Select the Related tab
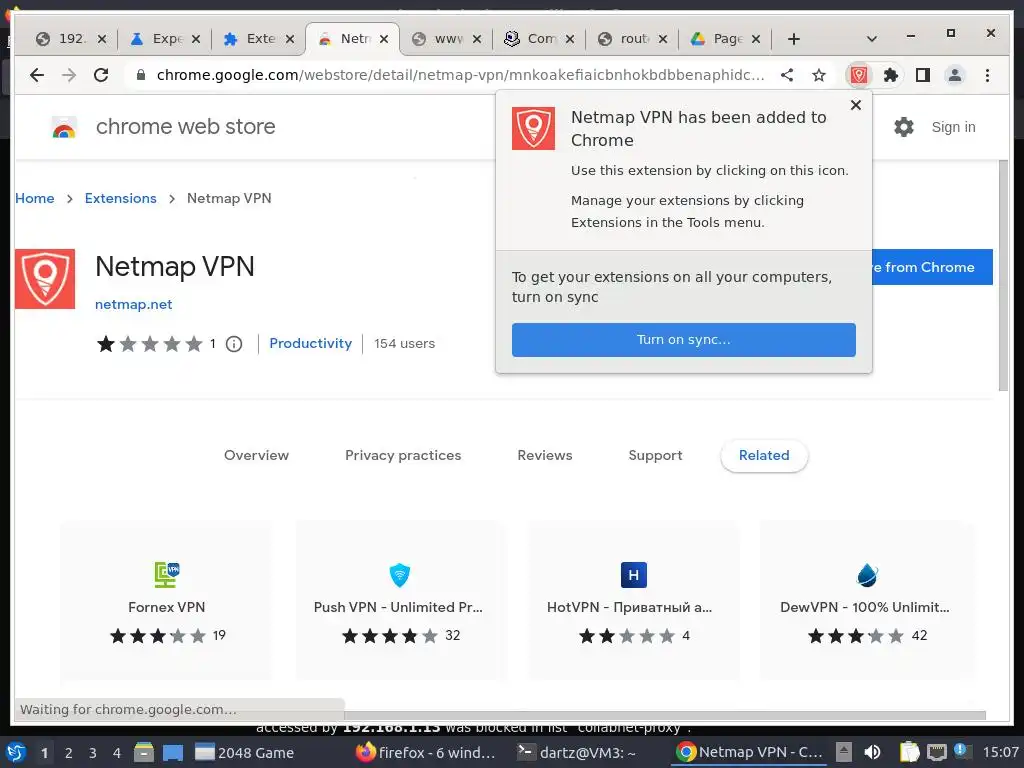The height and width of the screenshot is (768, 1024). (764, 455)
